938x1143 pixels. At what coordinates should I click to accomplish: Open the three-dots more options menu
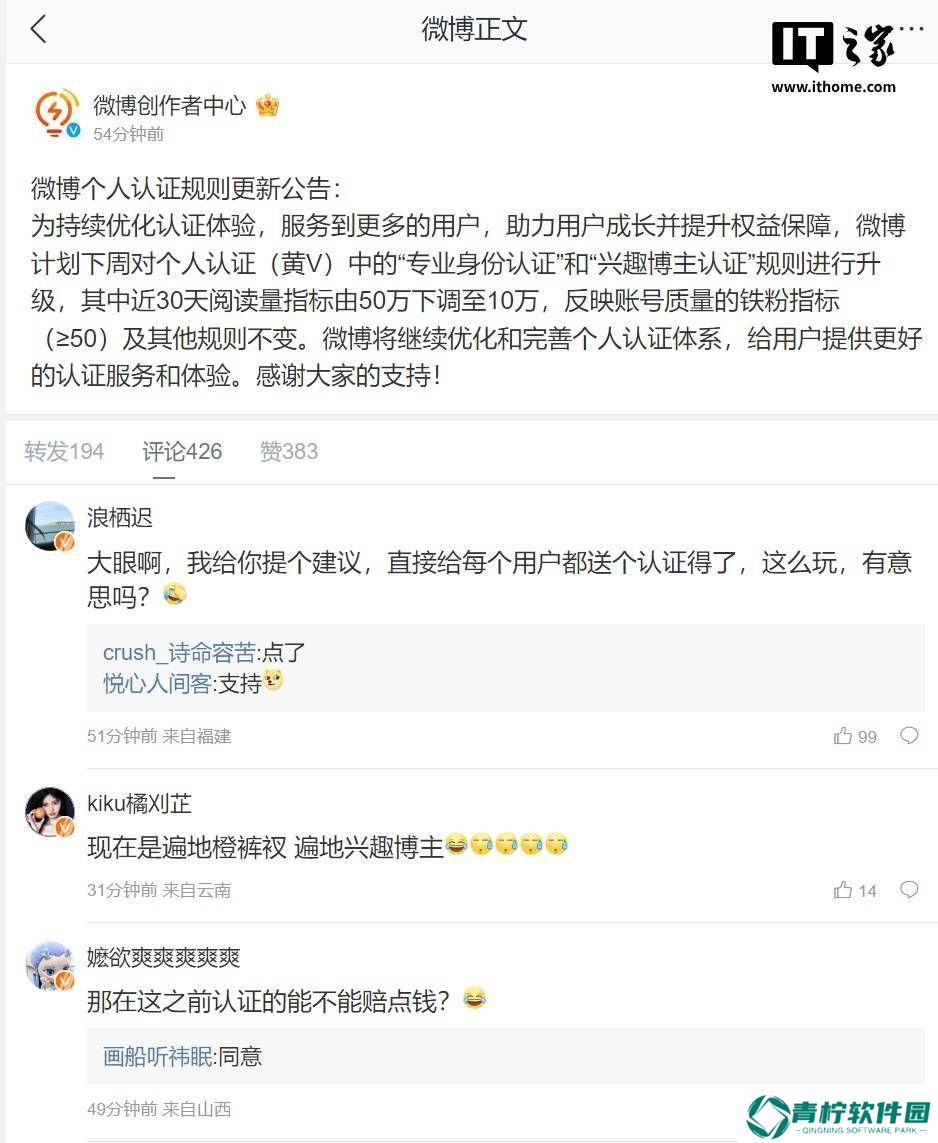911,29
